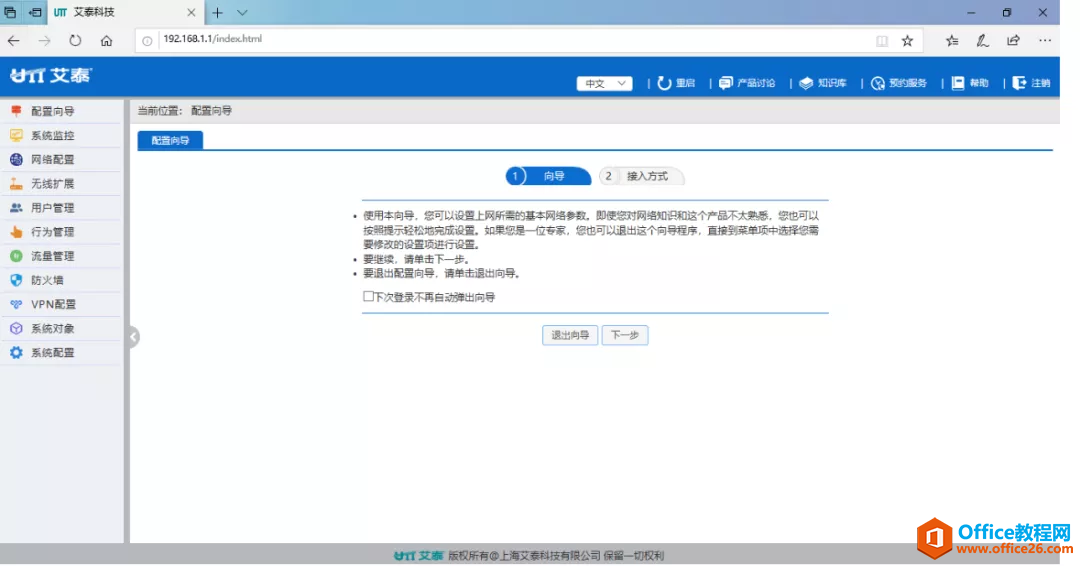Click the site info icon in address bar

tap(147, 41)
